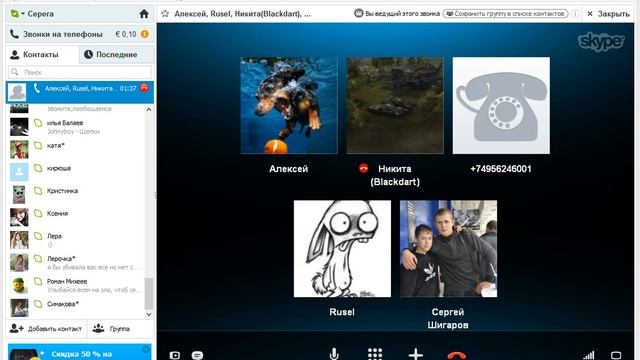Click the info icon beside save group
The height and width of the screenshot is (360, 640).
pos(575,13)
